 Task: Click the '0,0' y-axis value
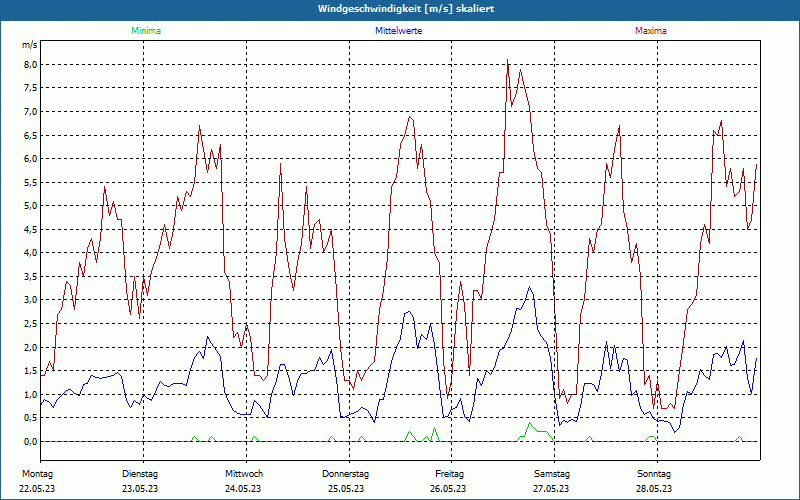31,441
